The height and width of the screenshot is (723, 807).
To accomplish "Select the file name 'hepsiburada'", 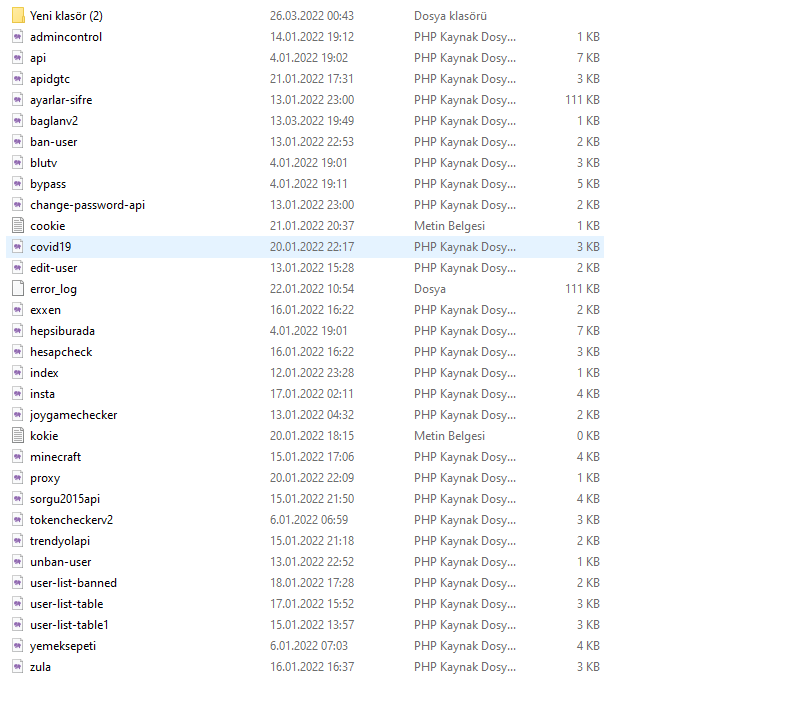I will coord(62,331).
